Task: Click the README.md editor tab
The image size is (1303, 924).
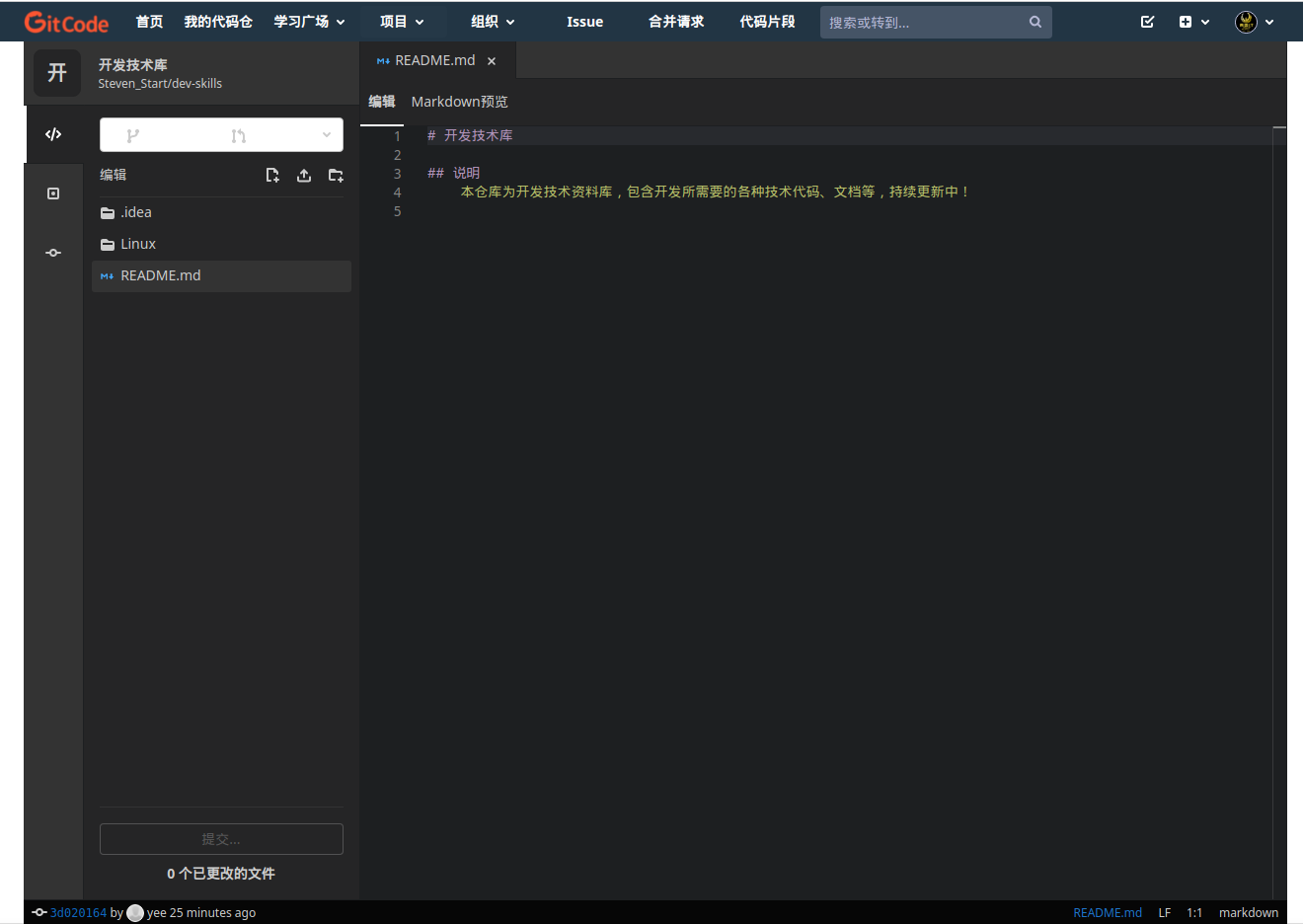Action: pyautogui.click(x=437, y=60)
